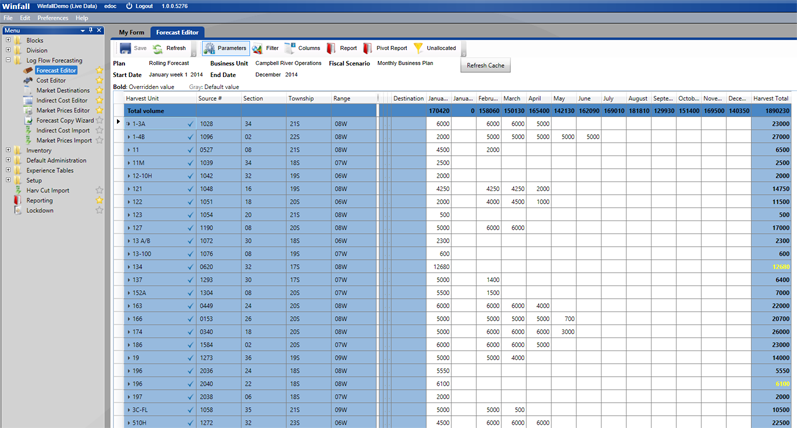The width and height of the screenshot is (797, 428).
Task: Expand the Setup tree node
Action: [x=8, y=180]
